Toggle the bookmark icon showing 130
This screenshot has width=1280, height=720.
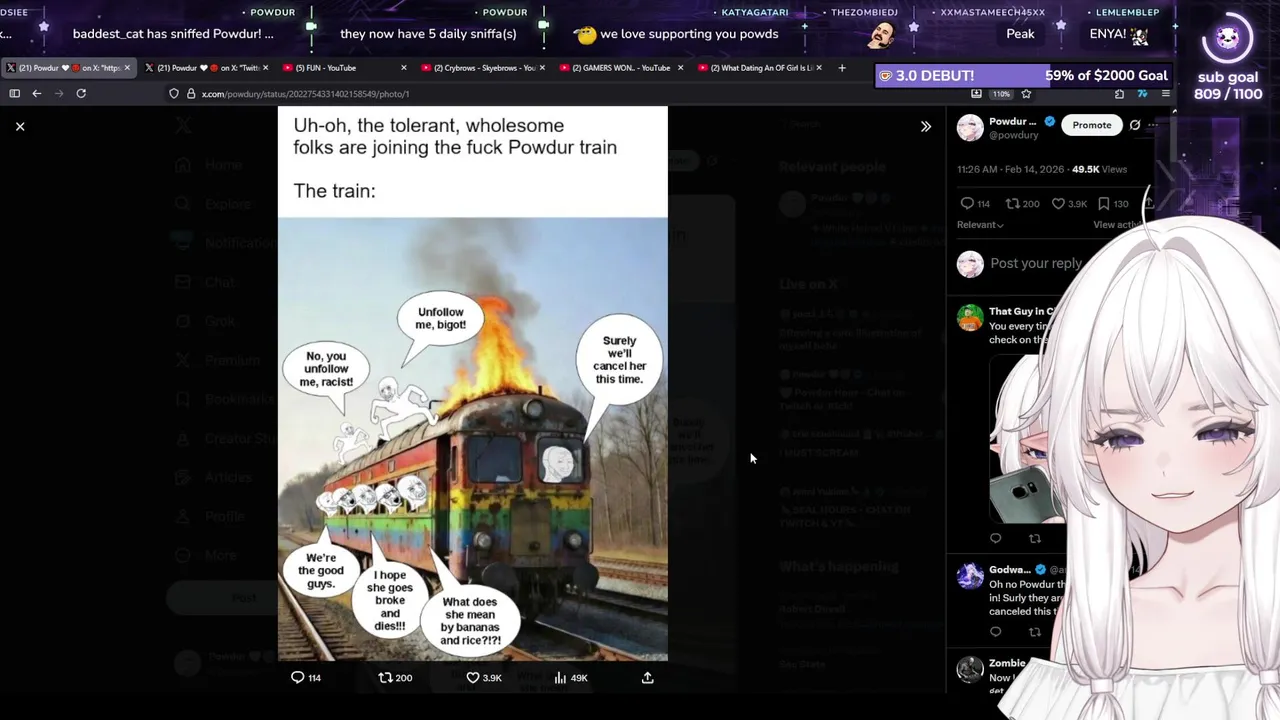[x=1103, y=203]
